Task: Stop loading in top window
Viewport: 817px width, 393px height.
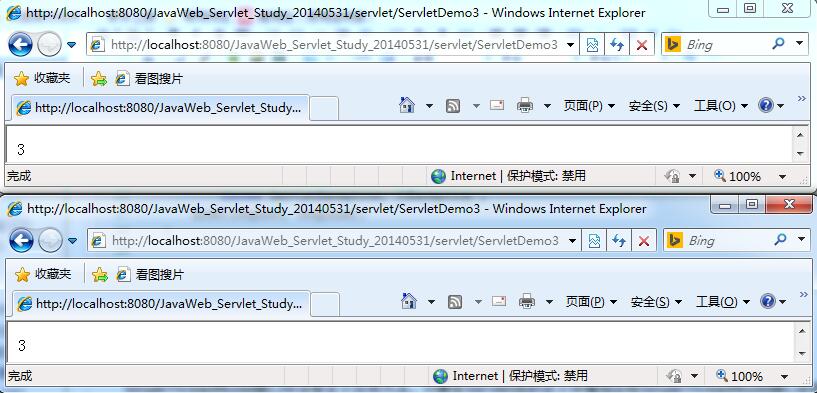Action: point(642,45)
